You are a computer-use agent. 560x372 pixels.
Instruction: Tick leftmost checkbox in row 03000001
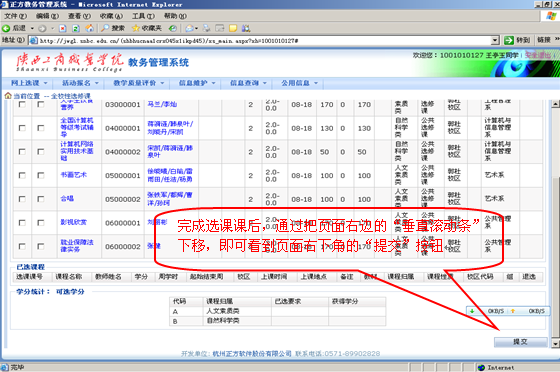click(22, 104)
